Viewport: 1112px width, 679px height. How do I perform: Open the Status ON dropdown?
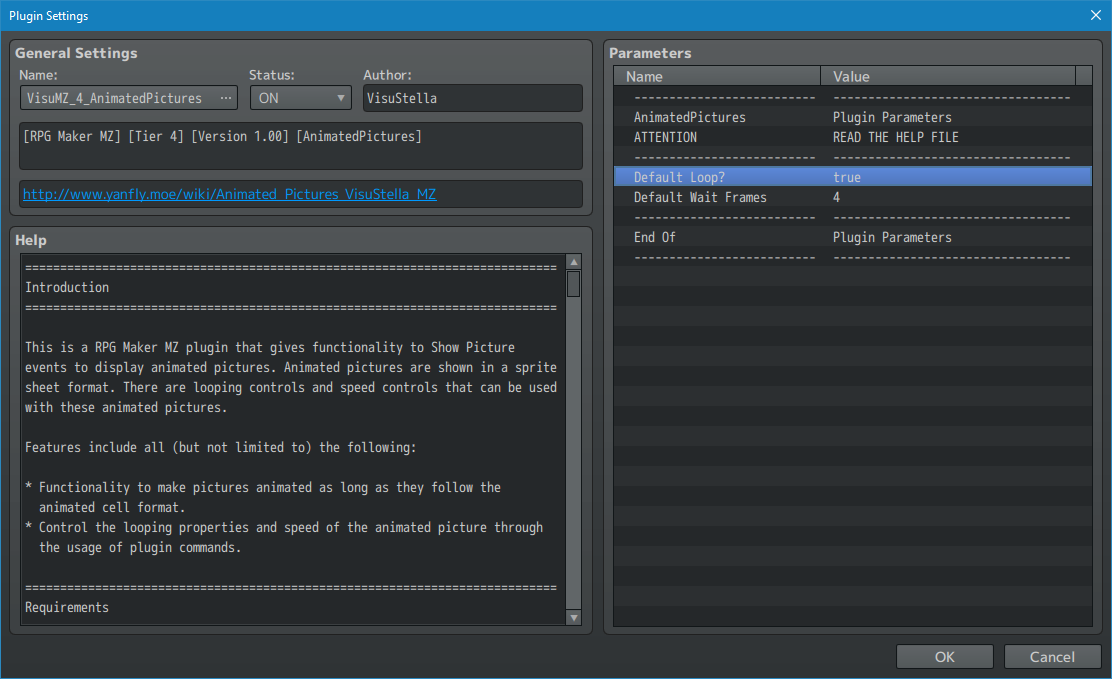coord(300,98)
